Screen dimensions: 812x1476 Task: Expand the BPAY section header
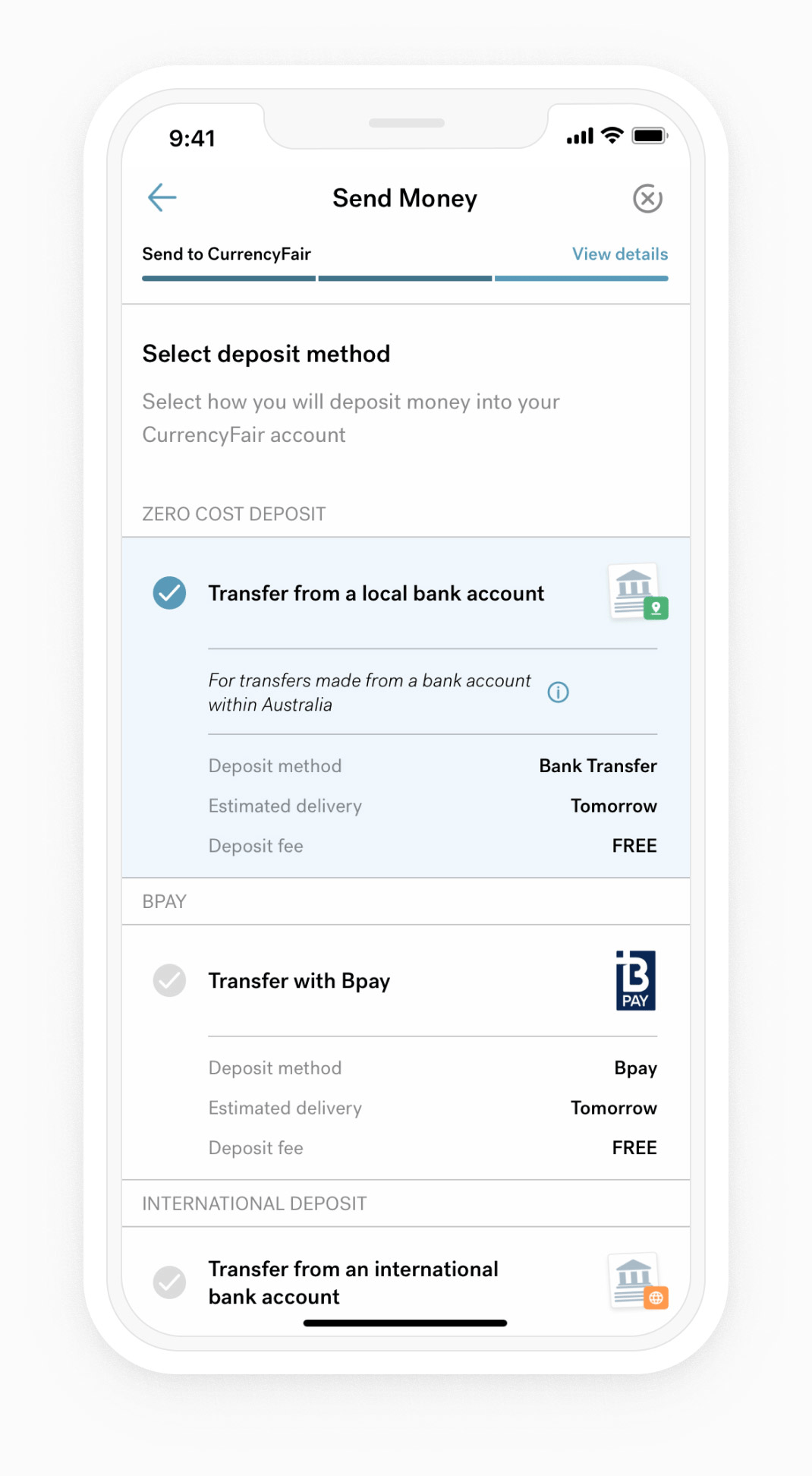pyautogui.click(x=164, y=901)
